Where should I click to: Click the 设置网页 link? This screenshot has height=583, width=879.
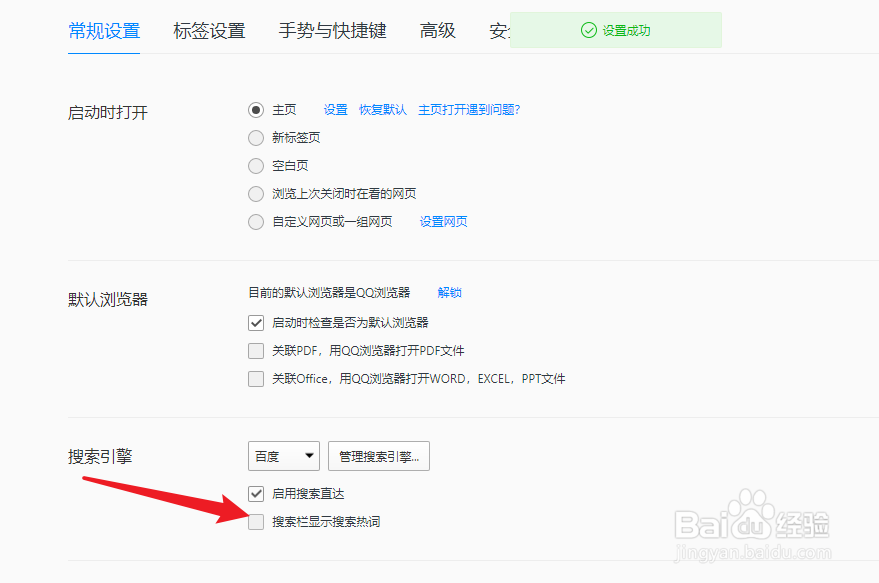pos(443,222)
